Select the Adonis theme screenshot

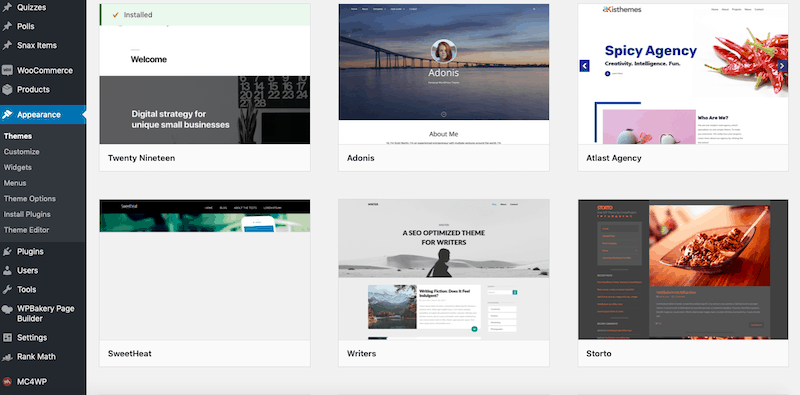(x=444, y=74)
